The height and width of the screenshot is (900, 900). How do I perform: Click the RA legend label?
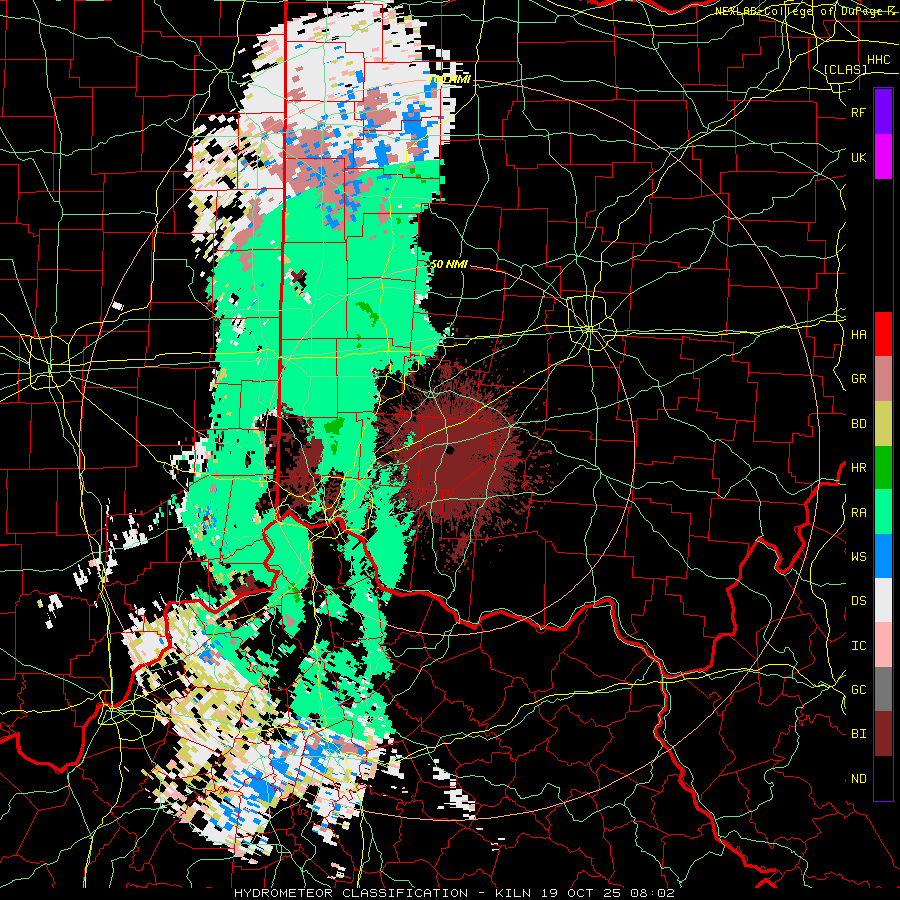(859, 513)
